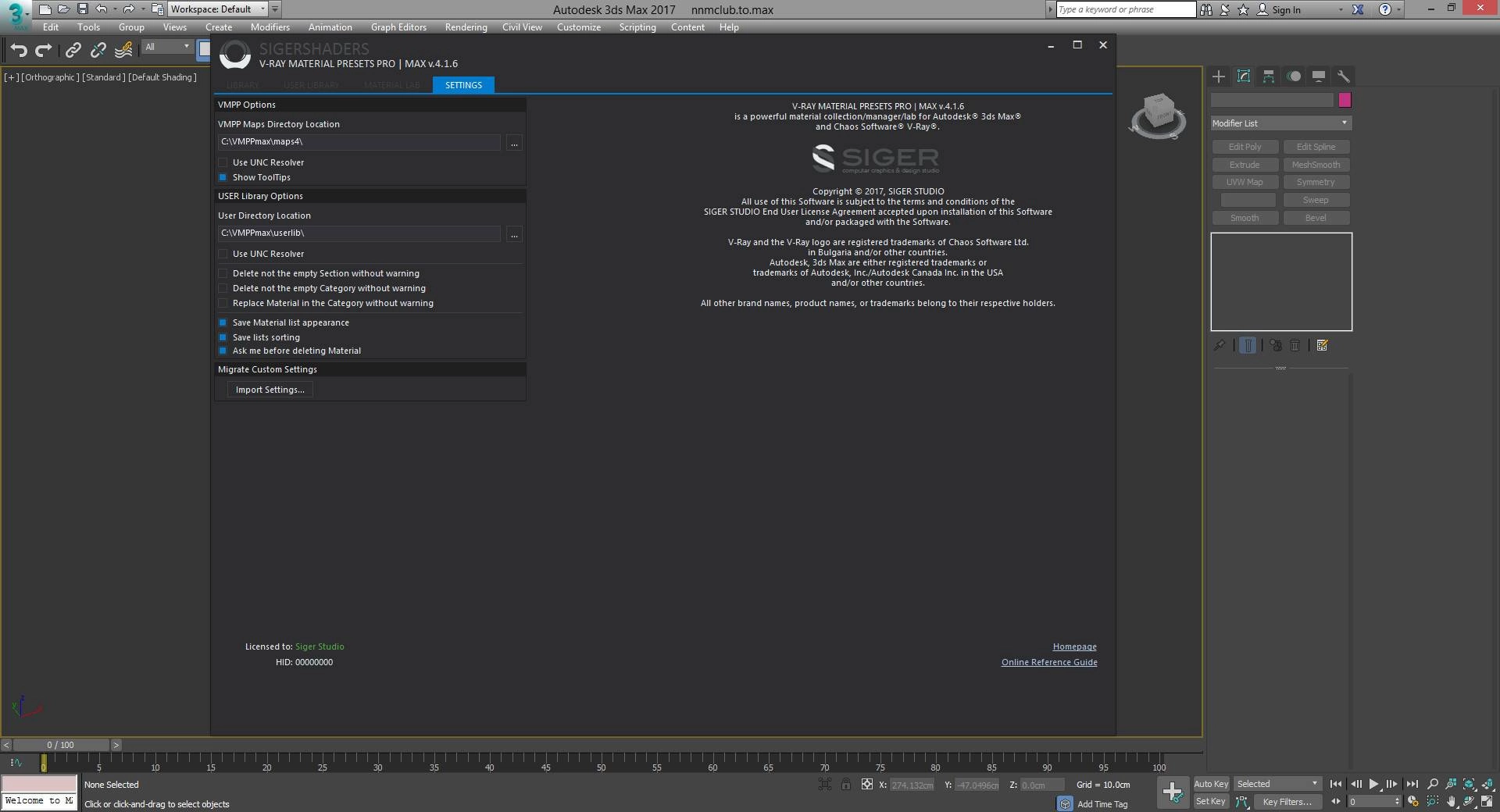Click the Selection Lock toggle padlock
The image size is (1500, 812).
[x=846, y=785]
